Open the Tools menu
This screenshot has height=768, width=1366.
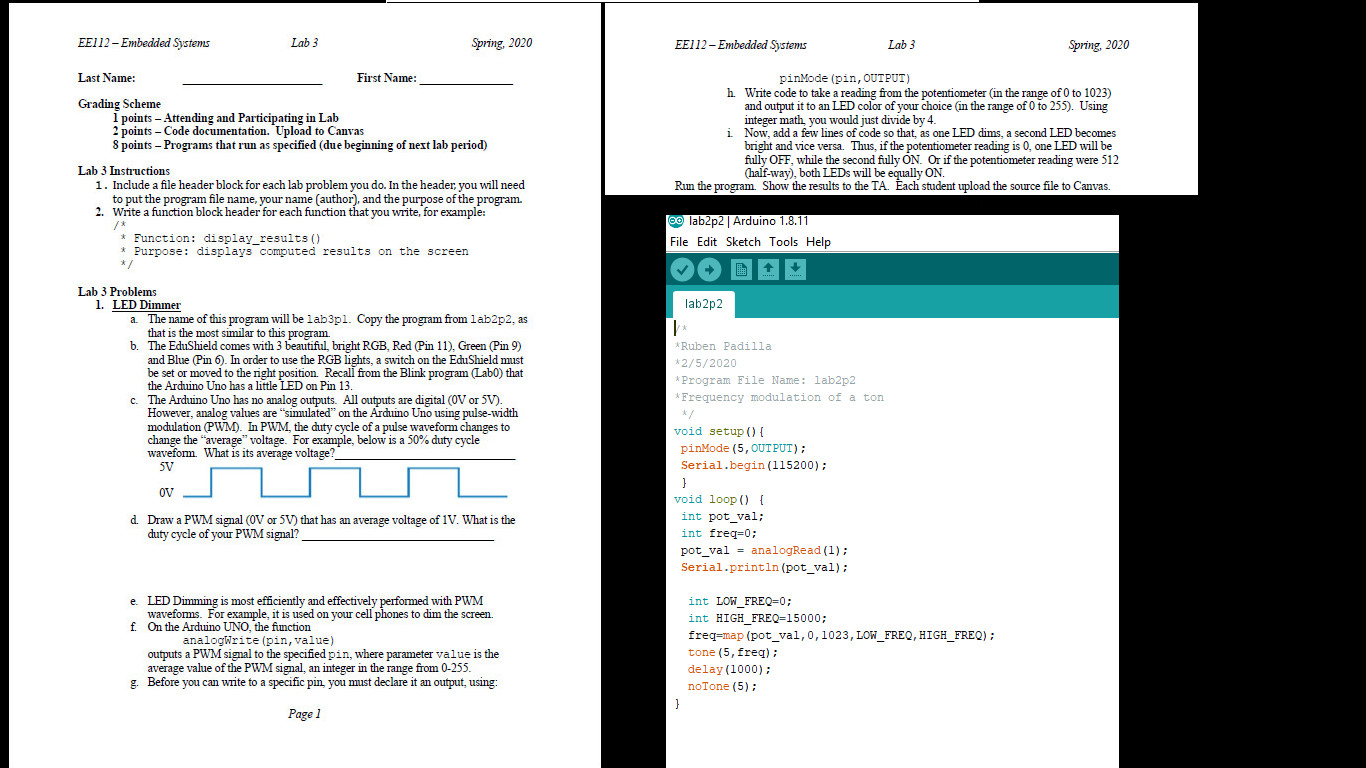pos(784,242)
